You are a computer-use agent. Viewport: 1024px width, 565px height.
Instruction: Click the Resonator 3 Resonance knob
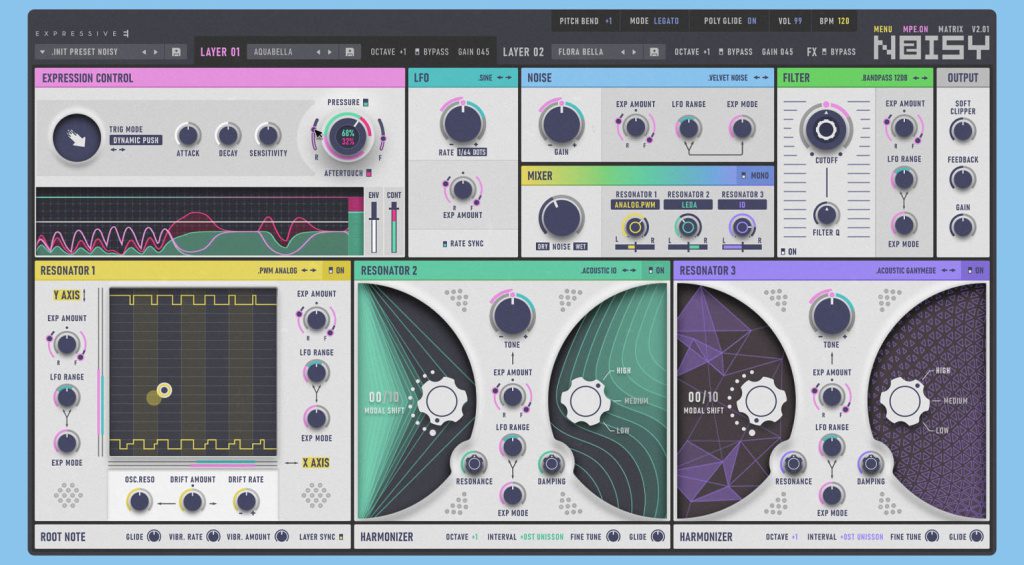793,464
